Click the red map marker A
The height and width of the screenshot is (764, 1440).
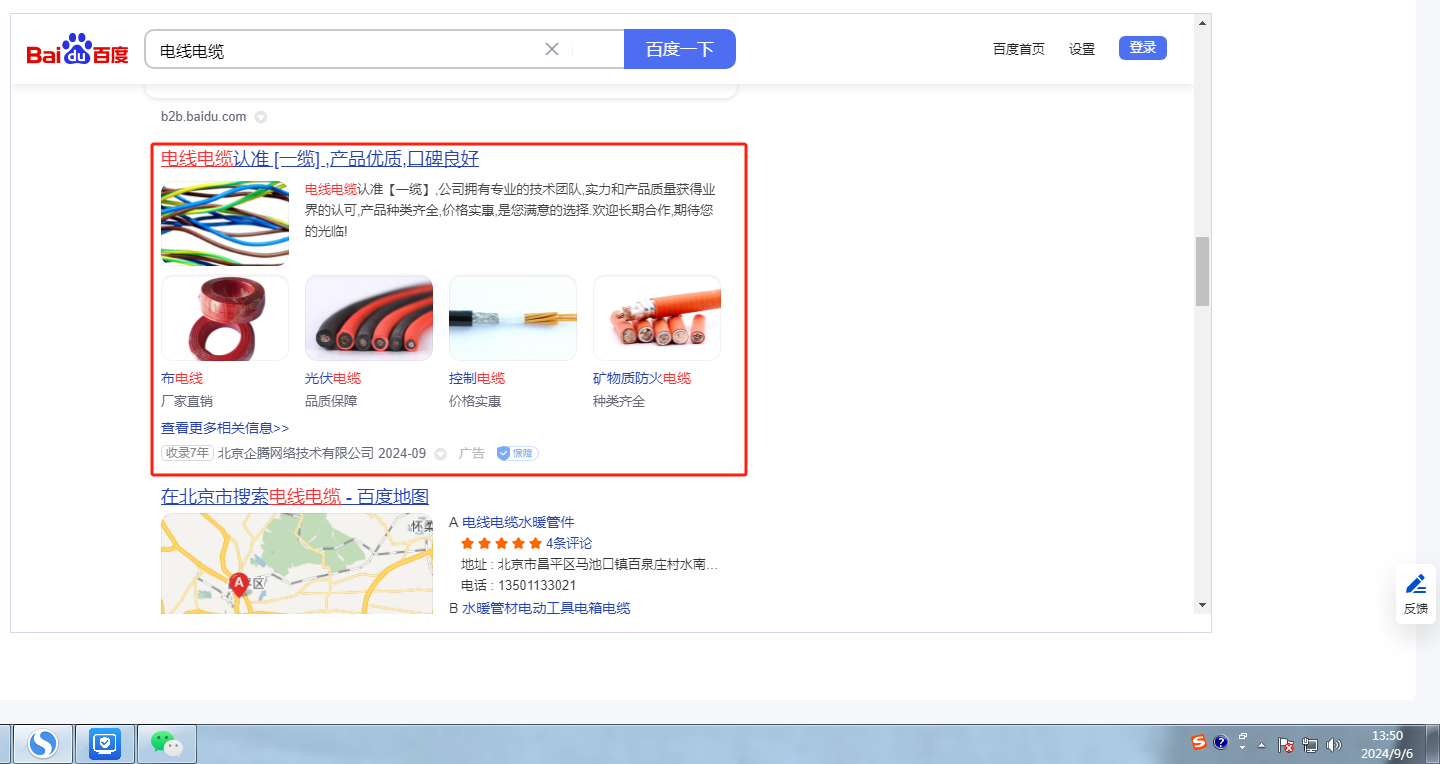point(238,585)
